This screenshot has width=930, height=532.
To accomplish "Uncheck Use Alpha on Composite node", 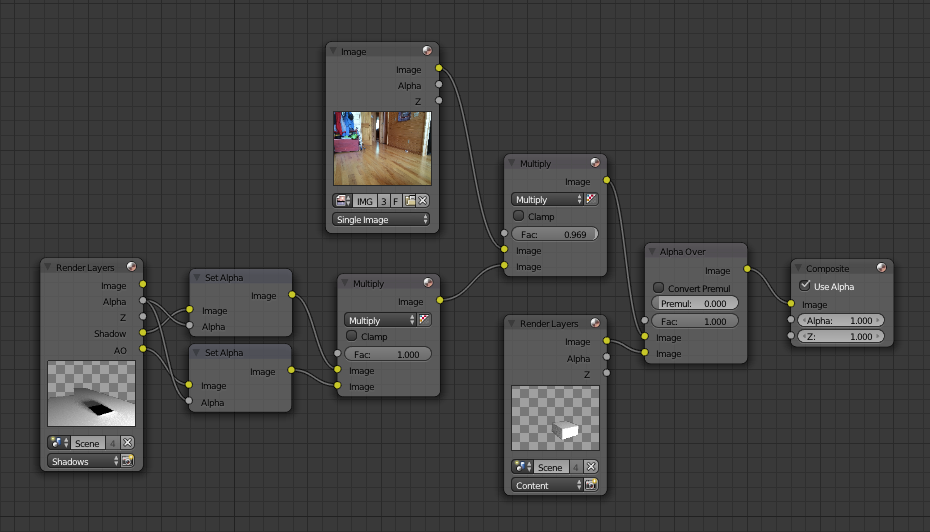I will pos(805,286).
